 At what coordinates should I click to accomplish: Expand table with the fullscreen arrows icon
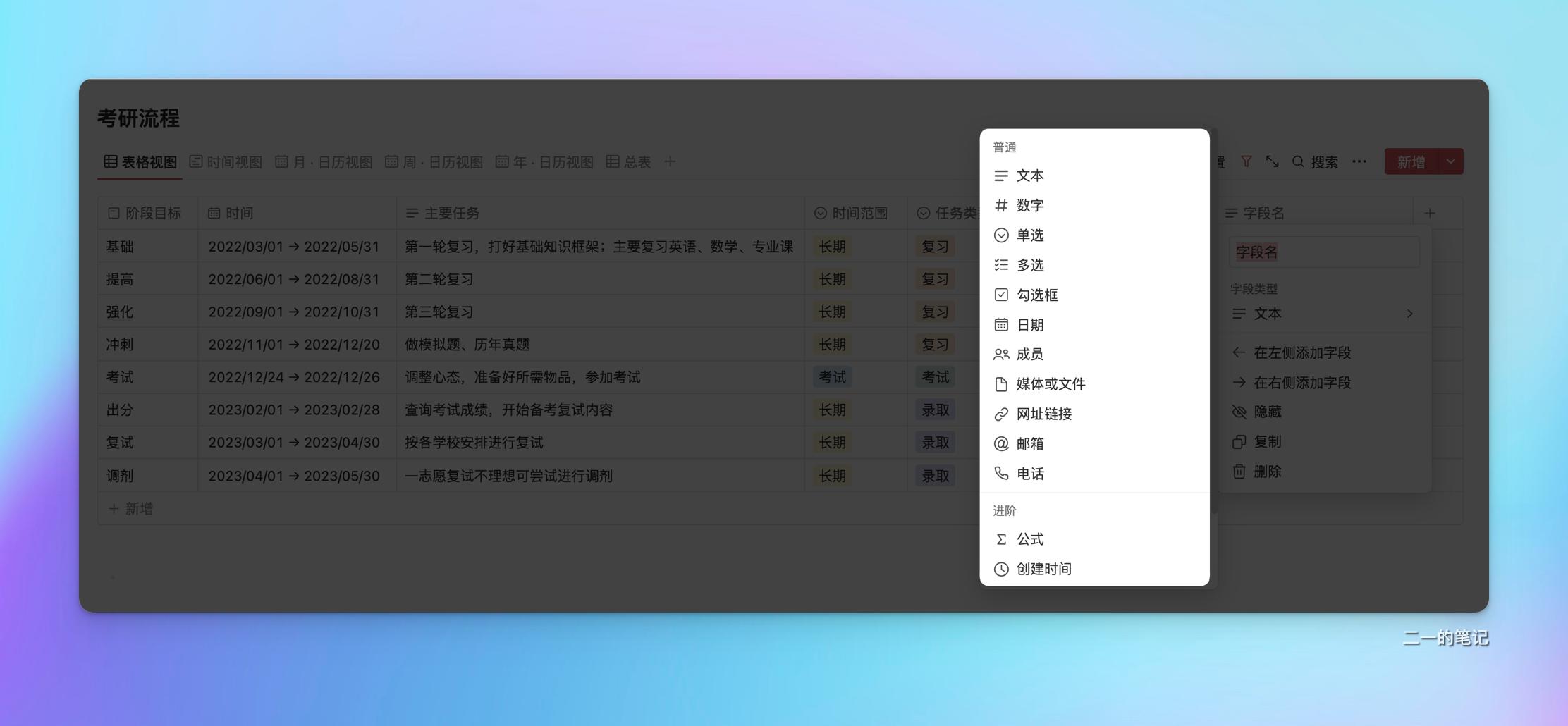coord(1273,161)
